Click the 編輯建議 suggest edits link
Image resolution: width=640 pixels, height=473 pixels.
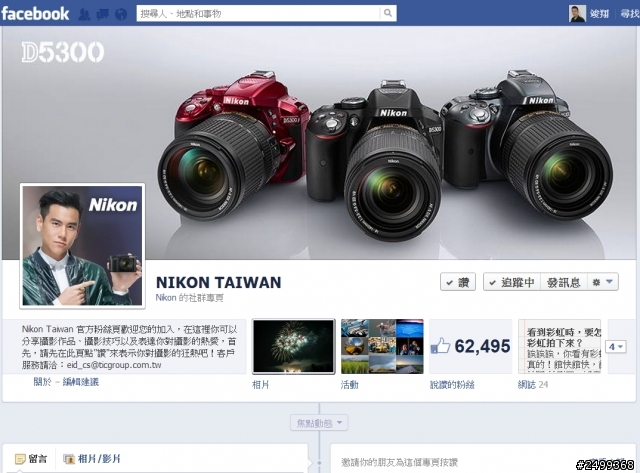pos(80,382)
